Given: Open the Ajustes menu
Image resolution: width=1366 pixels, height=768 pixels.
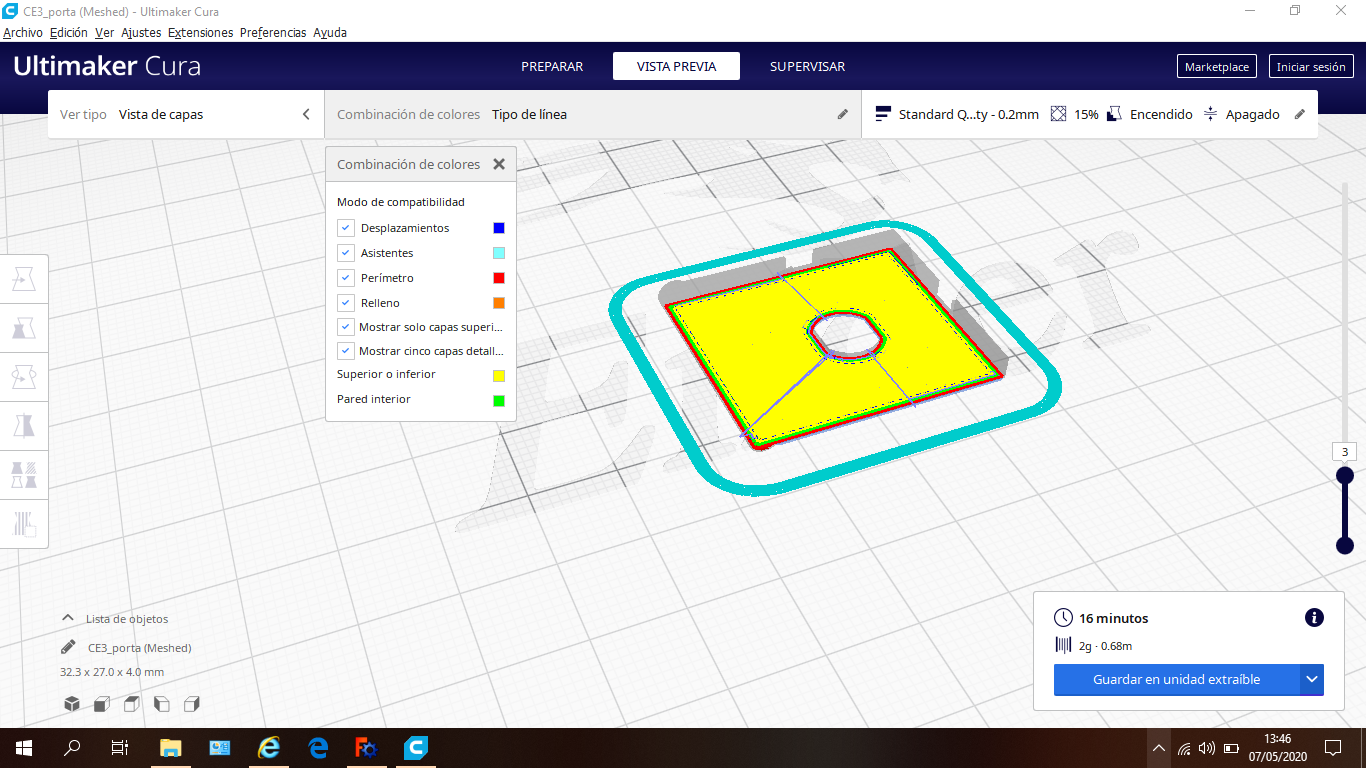Looking at the screenshot, I should point(141,33).
